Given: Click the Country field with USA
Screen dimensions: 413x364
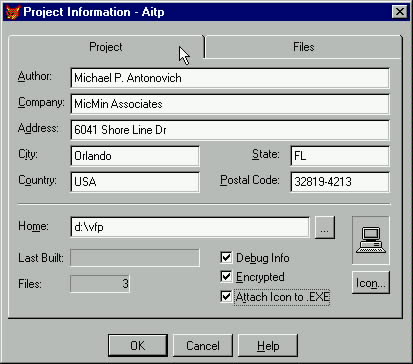Looking at the screenshot, I should tap(135, 182).
